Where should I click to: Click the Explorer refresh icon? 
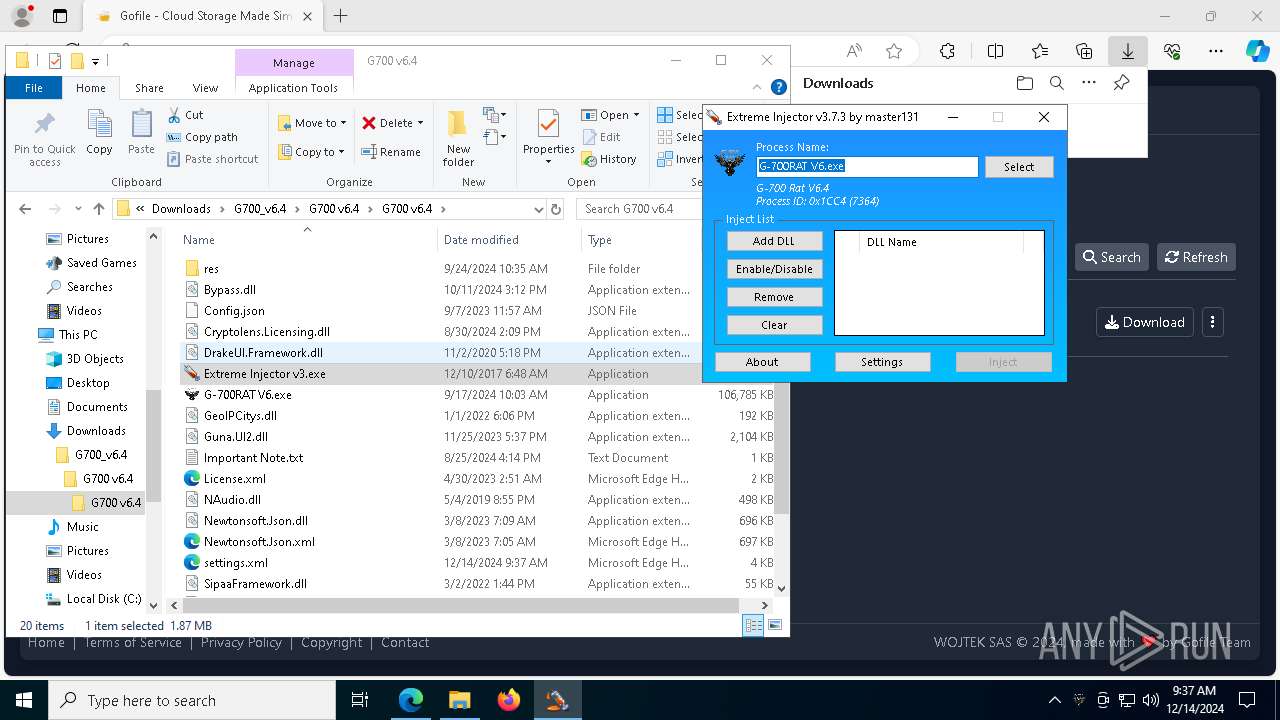pyautogui.click(x=558, y=209)
